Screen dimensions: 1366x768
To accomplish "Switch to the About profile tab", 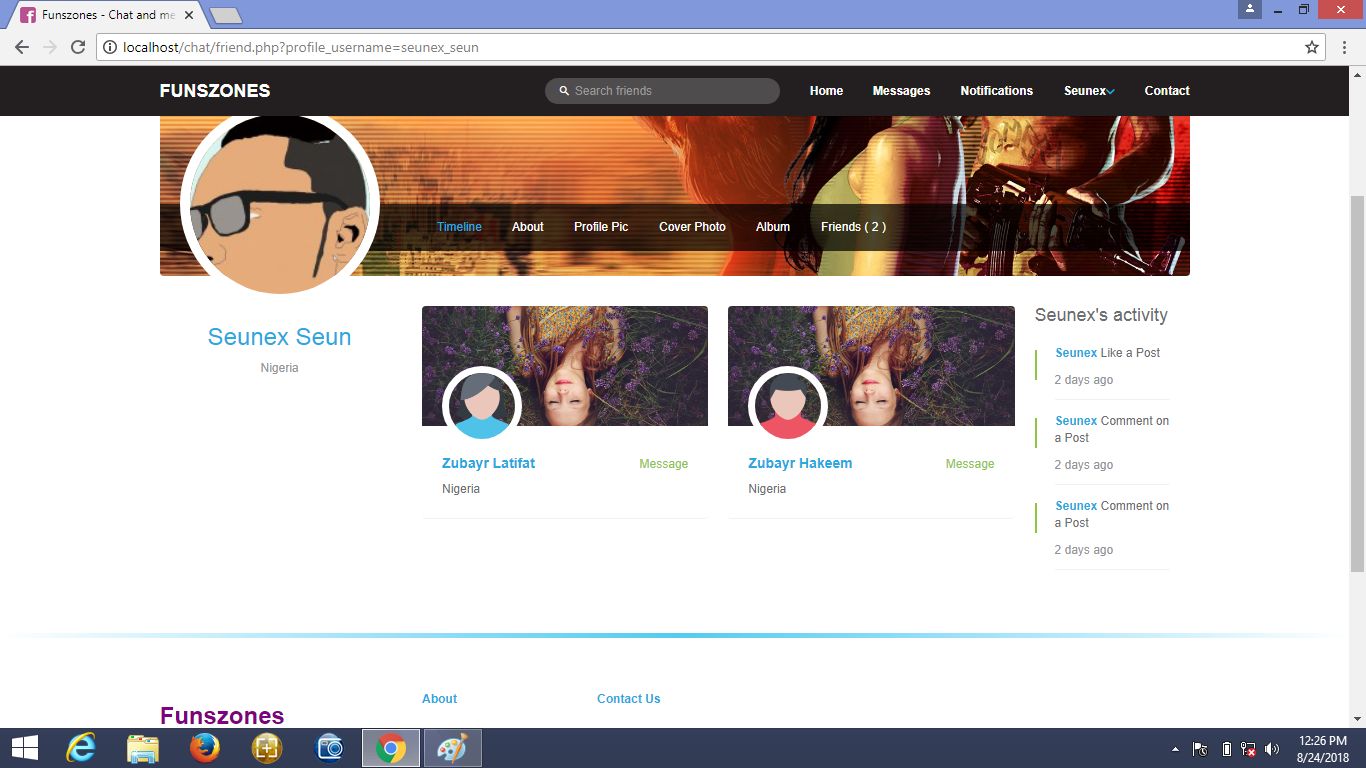I will 528,227.
